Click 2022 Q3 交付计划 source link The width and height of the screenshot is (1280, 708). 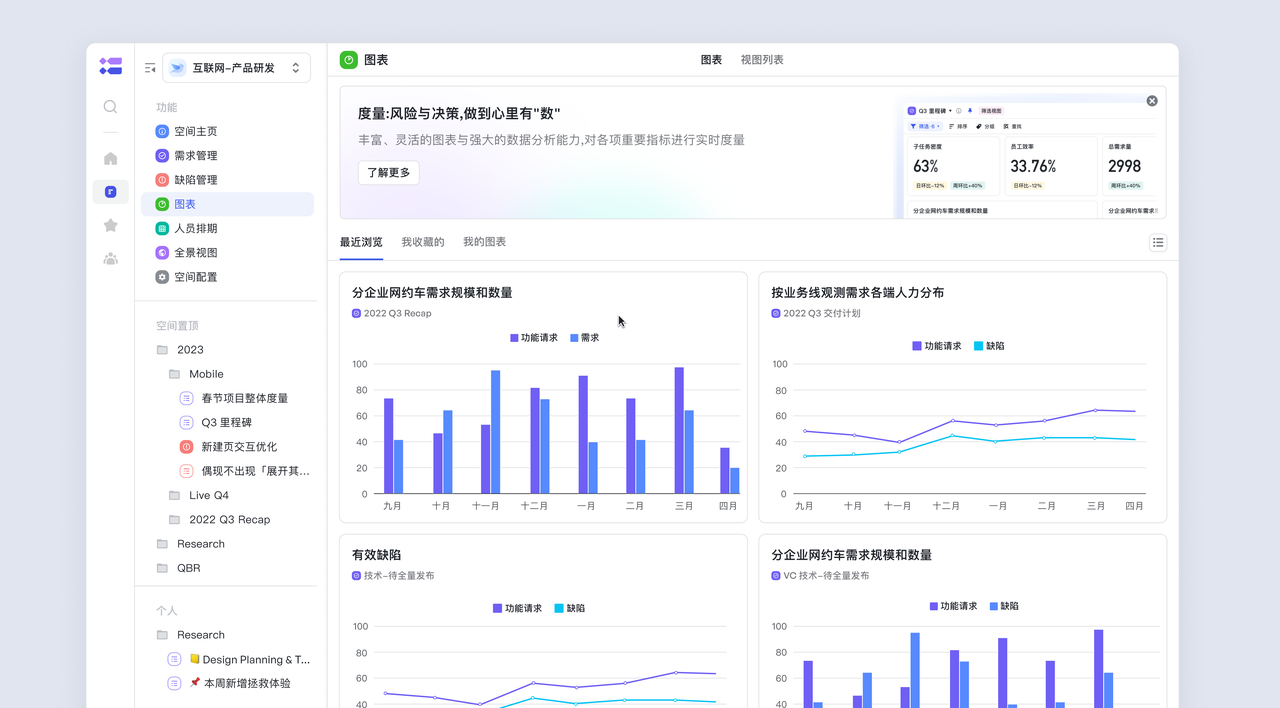tap(821, 313)
